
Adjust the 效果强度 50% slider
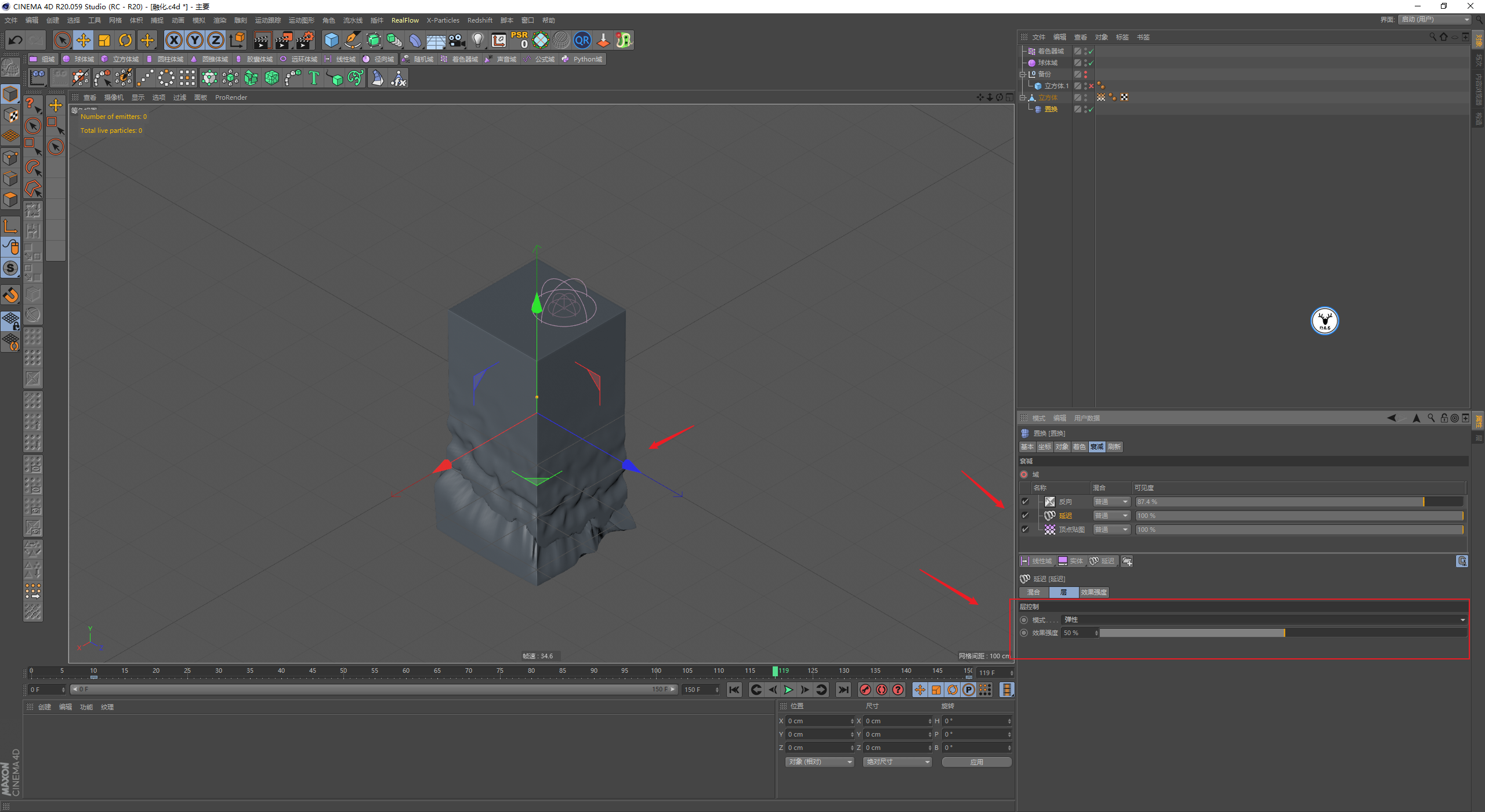pyautogui.click(x=1284, y=633)
